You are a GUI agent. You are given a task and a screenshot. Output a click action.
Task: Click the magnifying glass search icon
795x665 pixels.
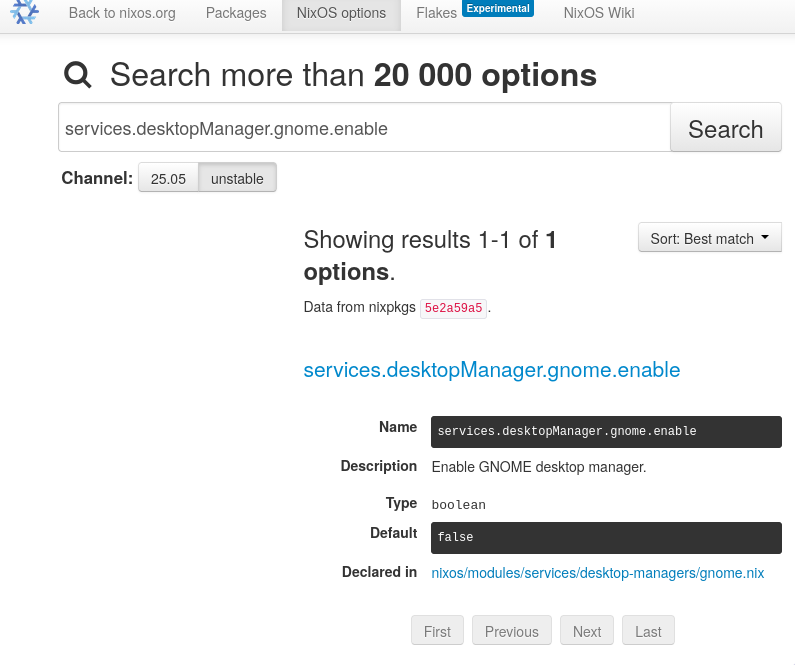point(78,75)
